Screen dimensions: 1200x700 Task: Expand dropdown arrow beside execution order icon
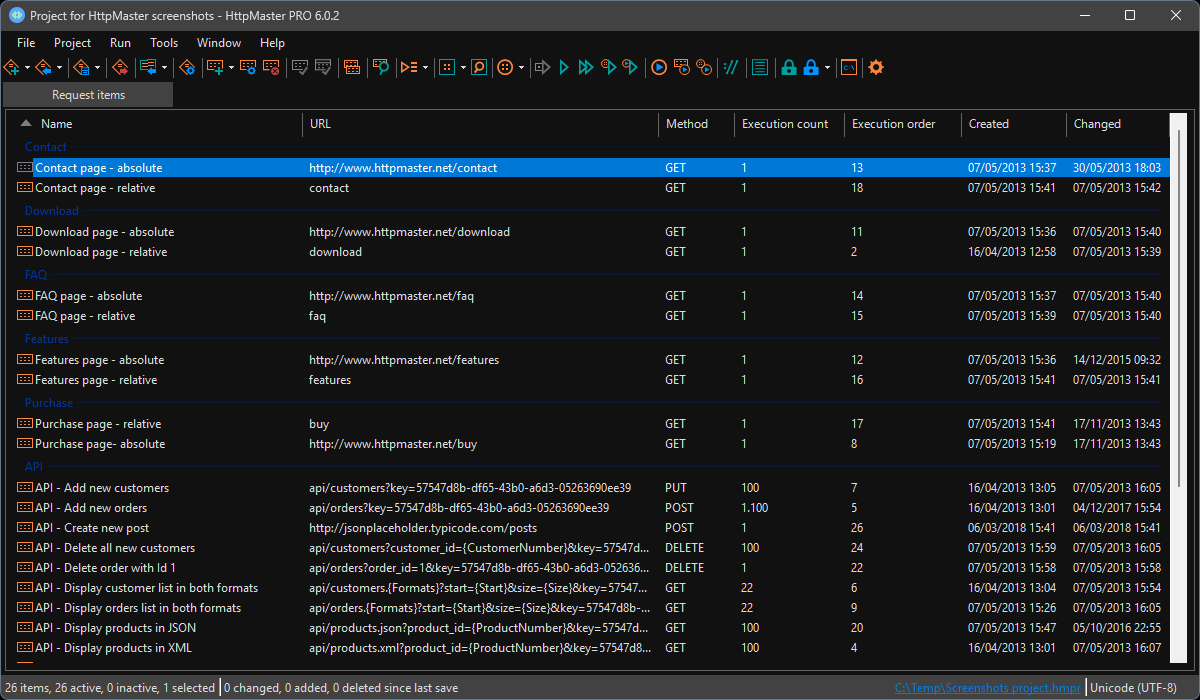[x=426, y=68]
